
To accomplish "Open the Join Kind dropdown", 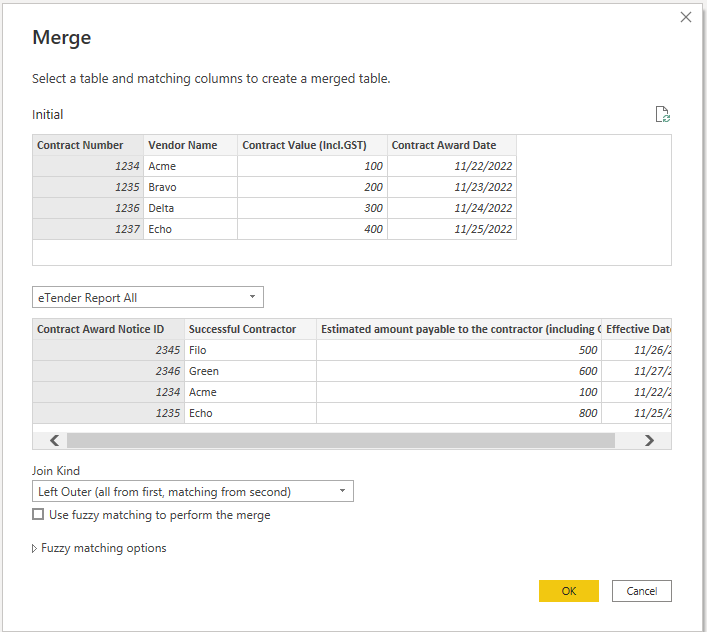I will 193,491.
